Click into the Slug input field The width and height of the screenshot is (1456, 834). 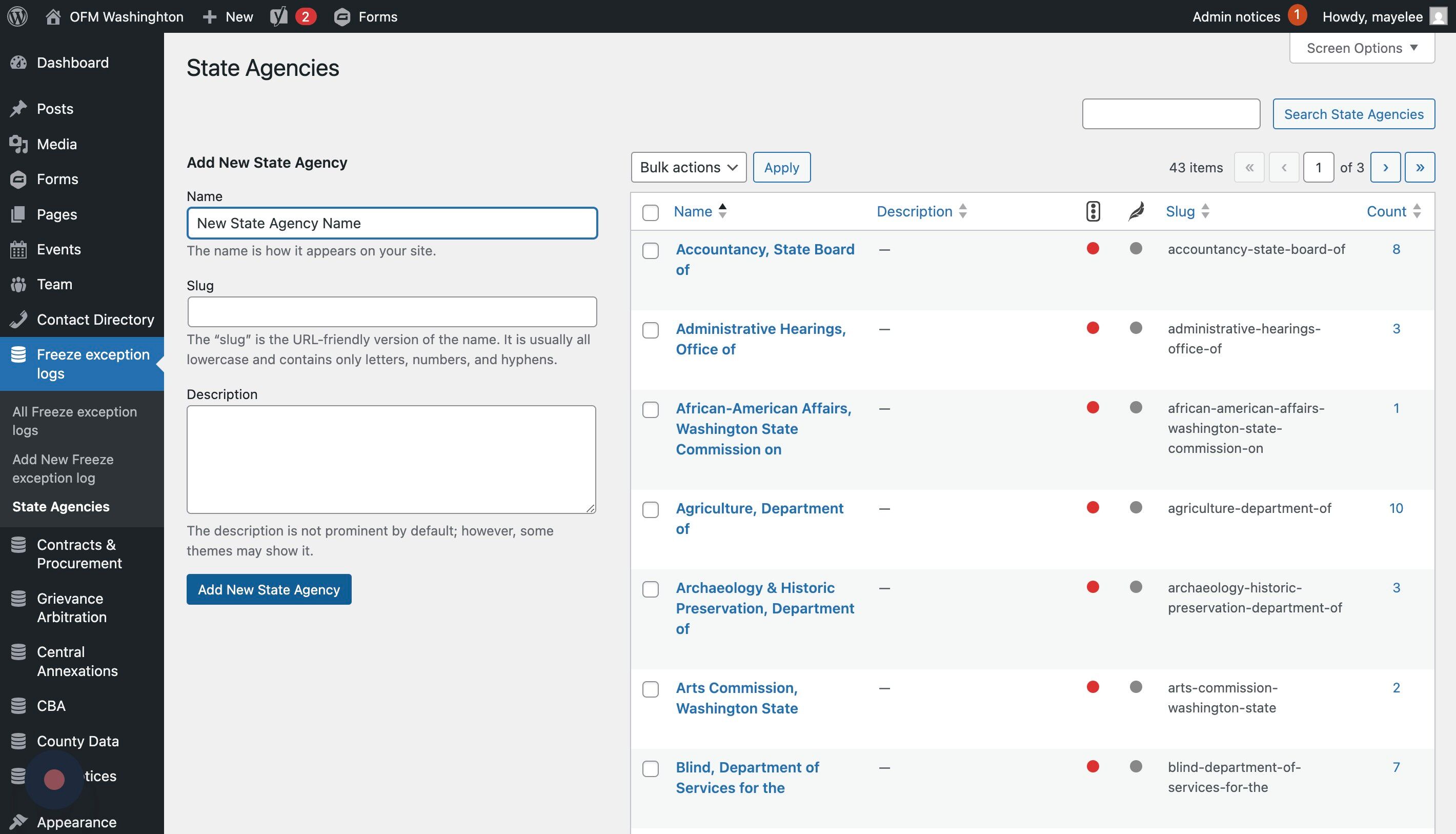click(x=392, y=312)
